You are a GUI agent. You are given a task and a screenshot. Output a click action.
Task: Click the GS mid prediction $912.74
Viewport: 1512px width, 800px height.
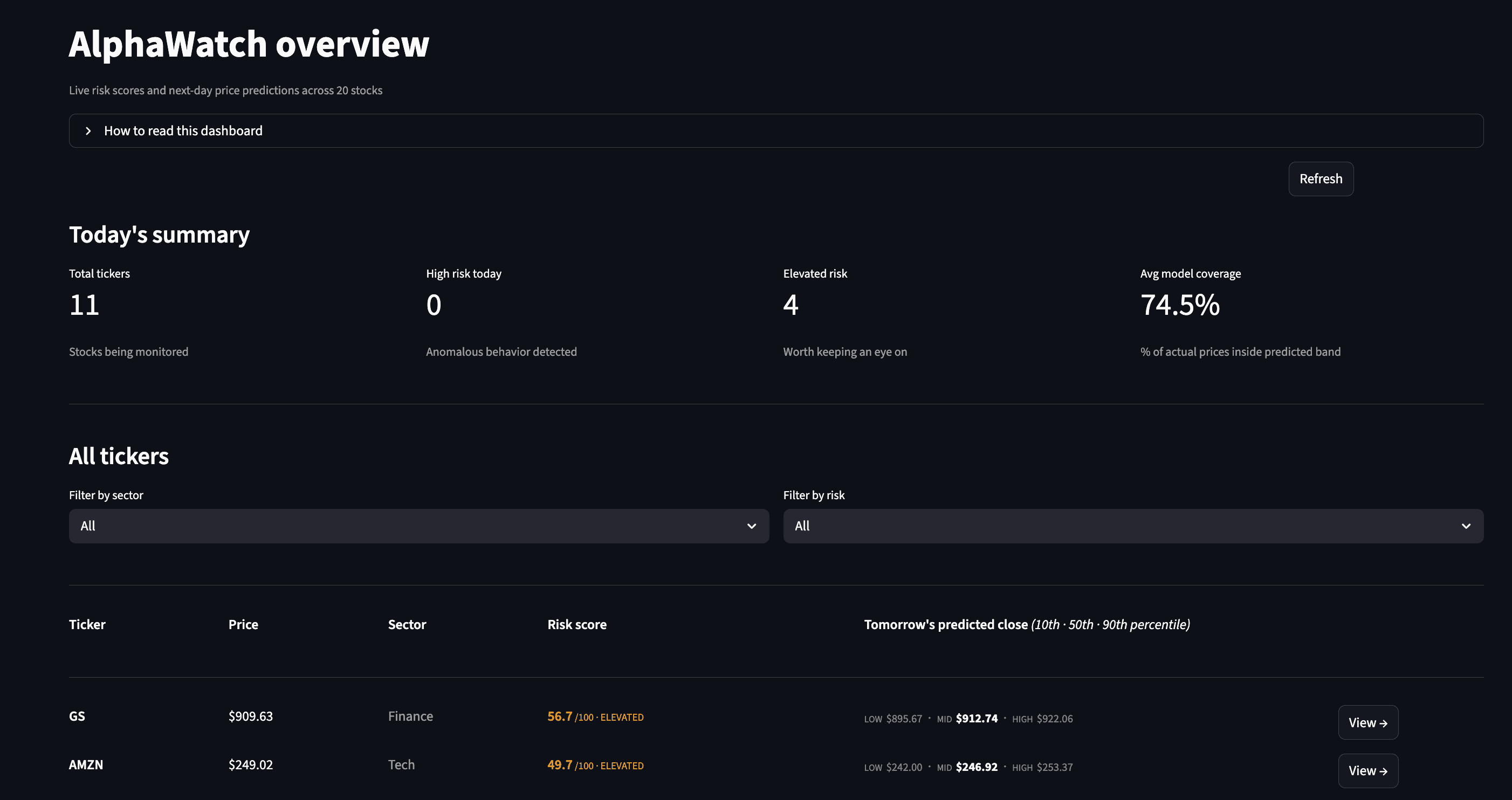[976, 719]
